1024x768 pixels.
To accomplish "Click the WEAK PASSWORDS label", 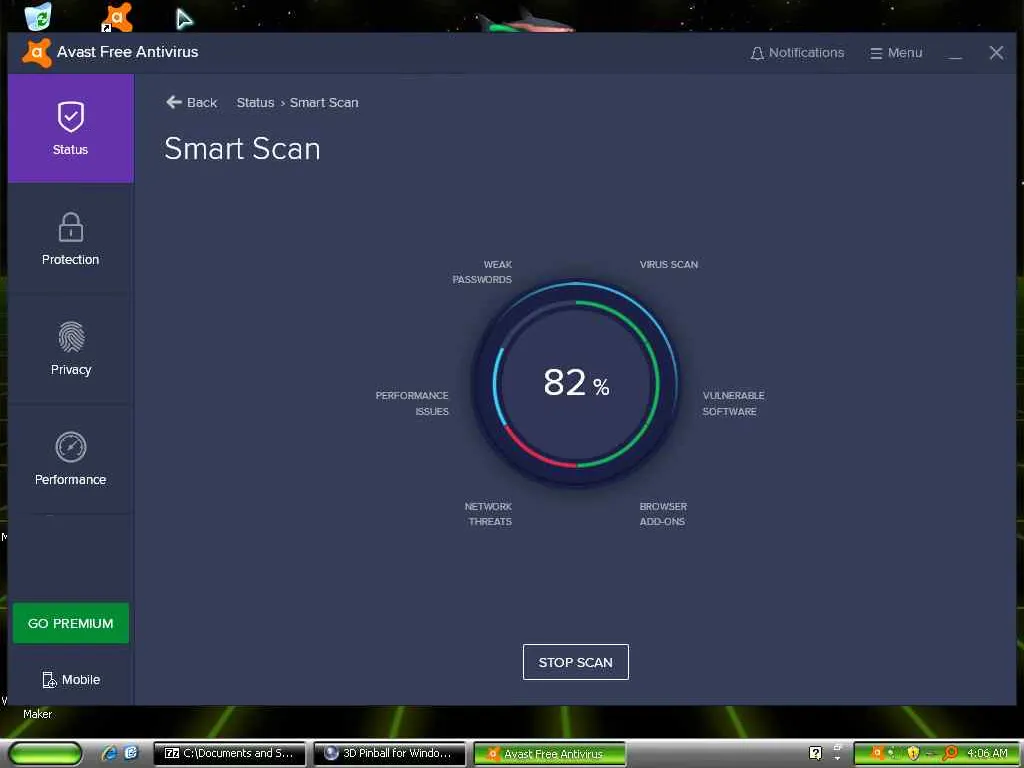I will (482, 272).
